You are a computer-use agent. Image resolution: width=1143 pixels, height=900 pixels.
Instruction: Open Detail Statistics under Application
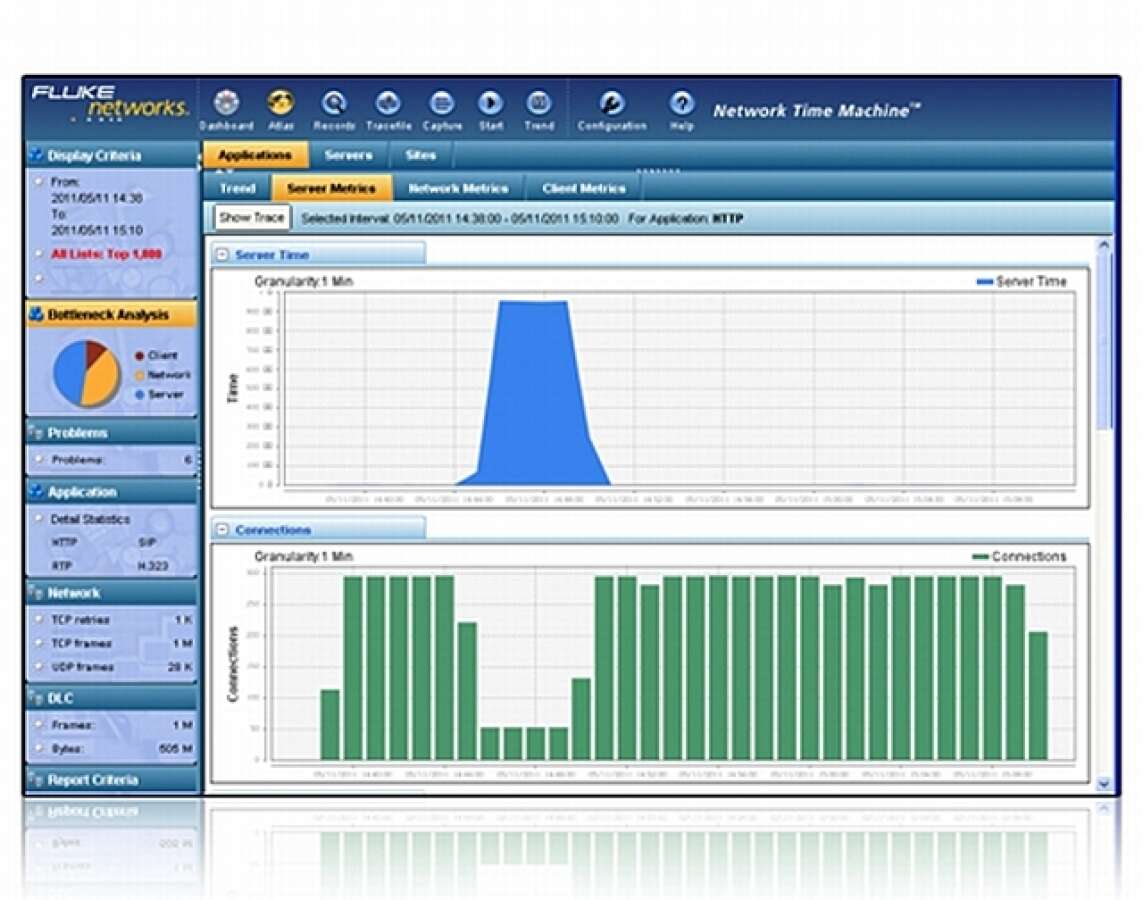point(90,520)
